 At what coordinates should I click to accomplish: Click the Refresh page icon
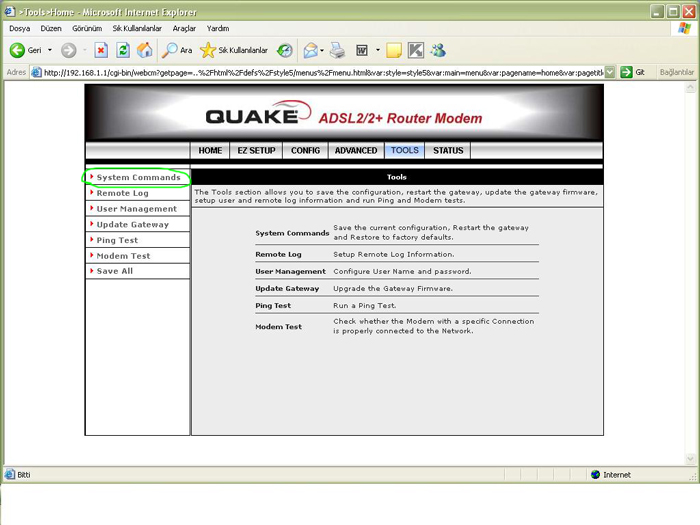123,50
